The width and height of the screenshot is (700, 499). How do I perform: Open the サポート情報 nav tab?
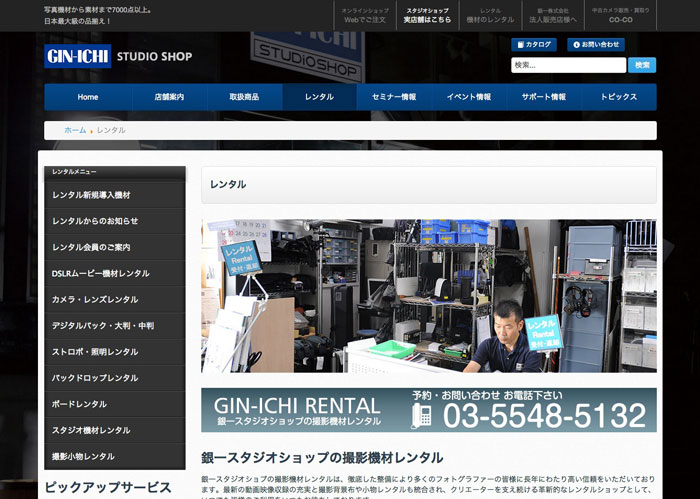click(x=544, y=97)
